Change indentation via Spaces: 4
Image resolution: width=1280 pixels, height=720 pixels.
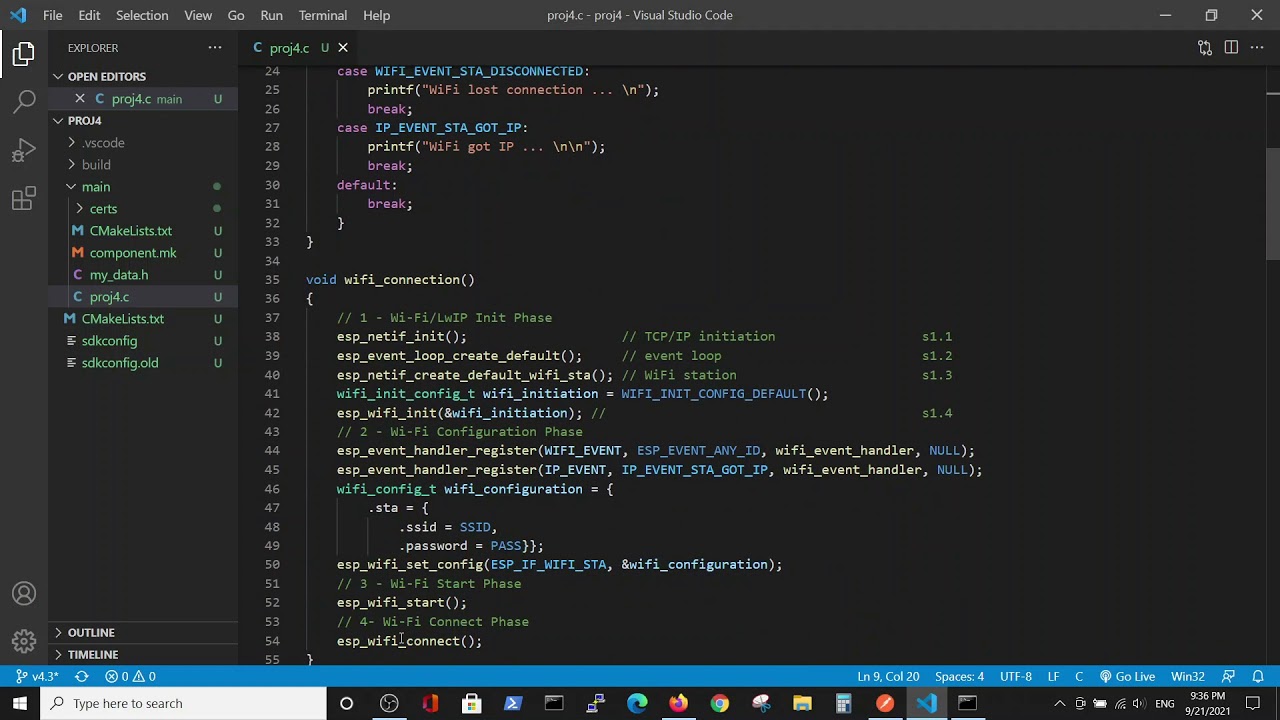(959, 677)
